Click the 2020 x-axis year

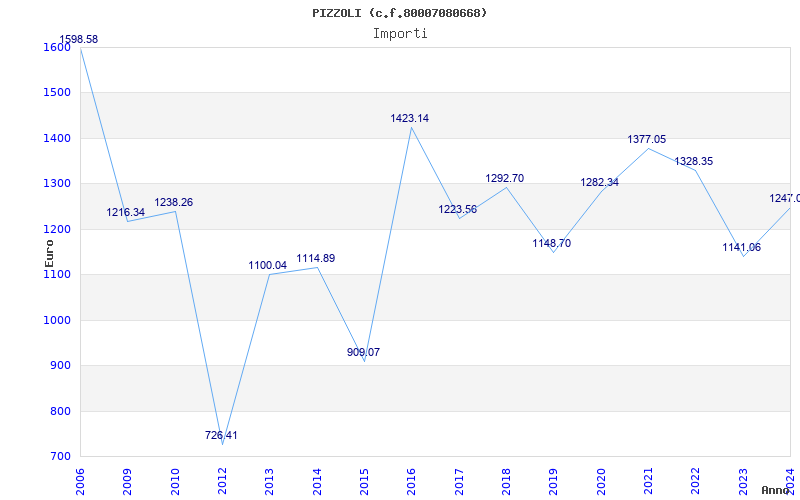[x=601, y=481]
